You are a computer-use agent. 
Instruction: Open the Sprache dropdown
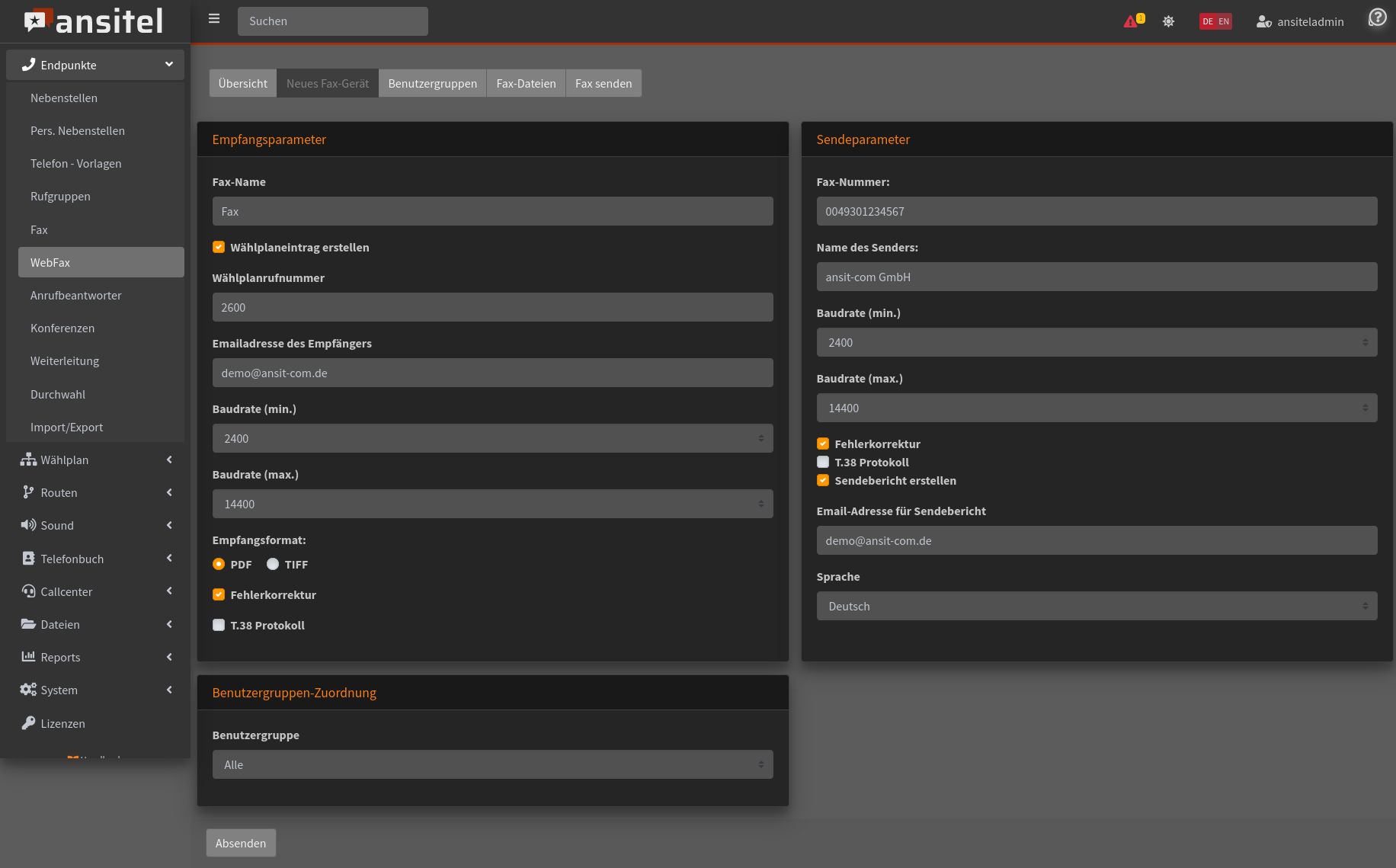(1097, 606)
